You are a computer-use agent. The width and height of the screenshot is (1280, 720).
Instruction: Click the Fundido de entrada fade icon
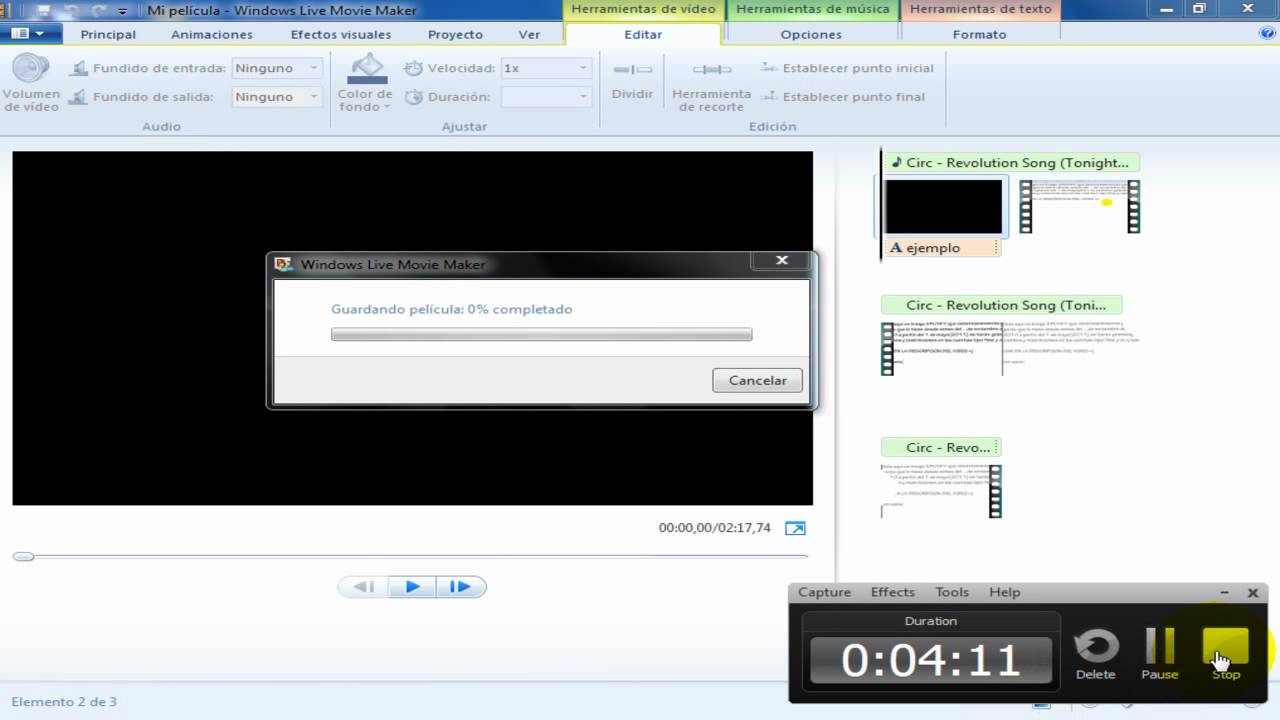coord(79,68)
